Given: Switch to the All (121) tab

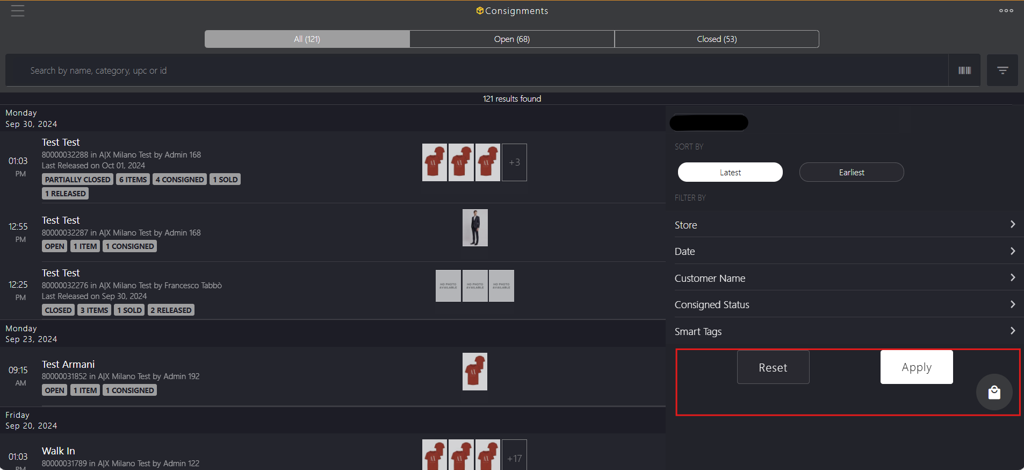Looking at the screenshot, I should pyautogui.click(x=307, y=39).
